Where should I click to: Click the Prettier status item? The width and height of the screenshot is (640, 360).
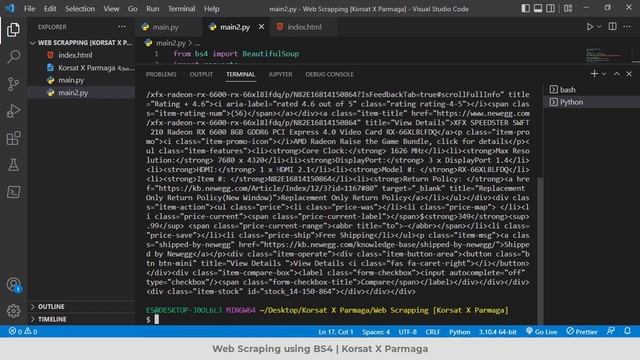[582, 332]
